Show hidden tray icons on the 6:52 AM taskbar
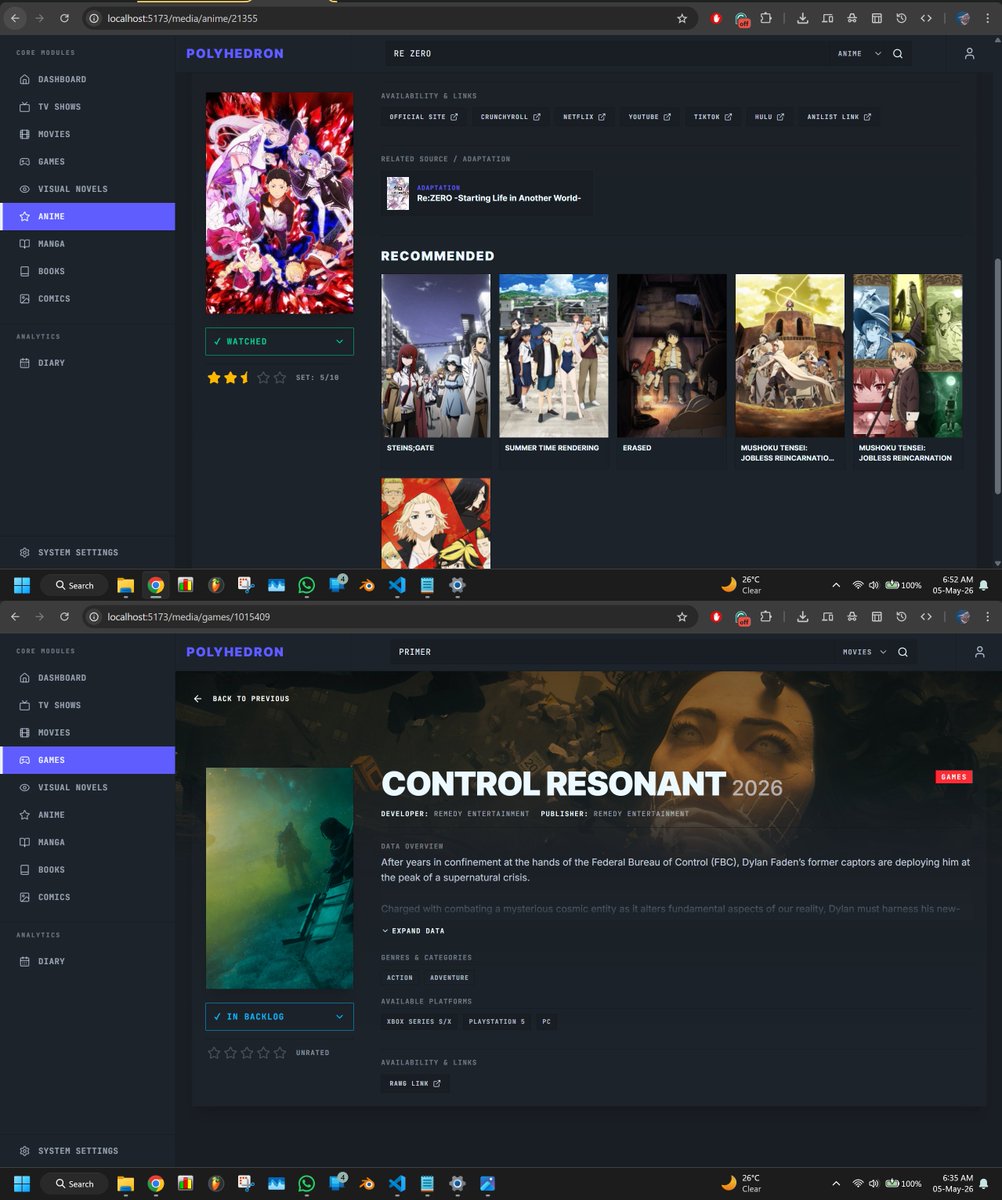 pos(836,585)
